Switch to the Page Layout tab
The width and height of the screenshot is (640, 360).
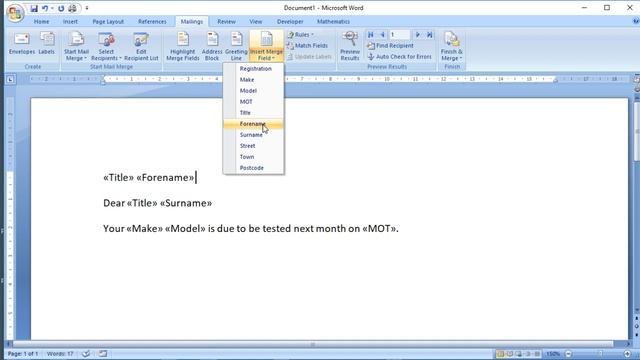click(108, 22)
